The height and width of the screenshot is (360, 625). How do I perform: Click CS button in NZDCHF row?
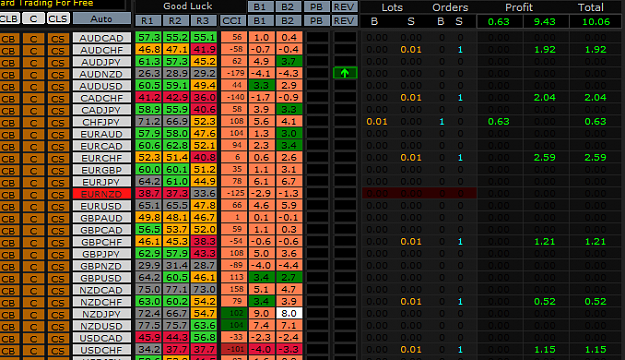point(58,302)
